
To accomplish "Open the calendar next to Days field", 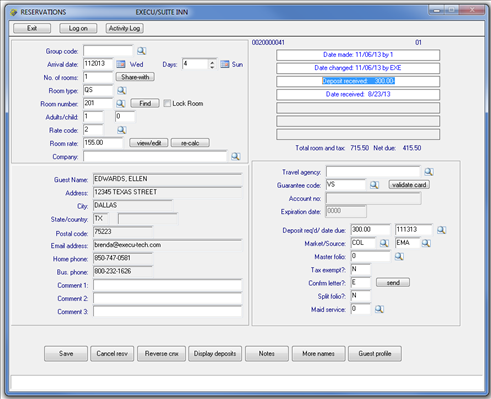I will tap(225, 64).
